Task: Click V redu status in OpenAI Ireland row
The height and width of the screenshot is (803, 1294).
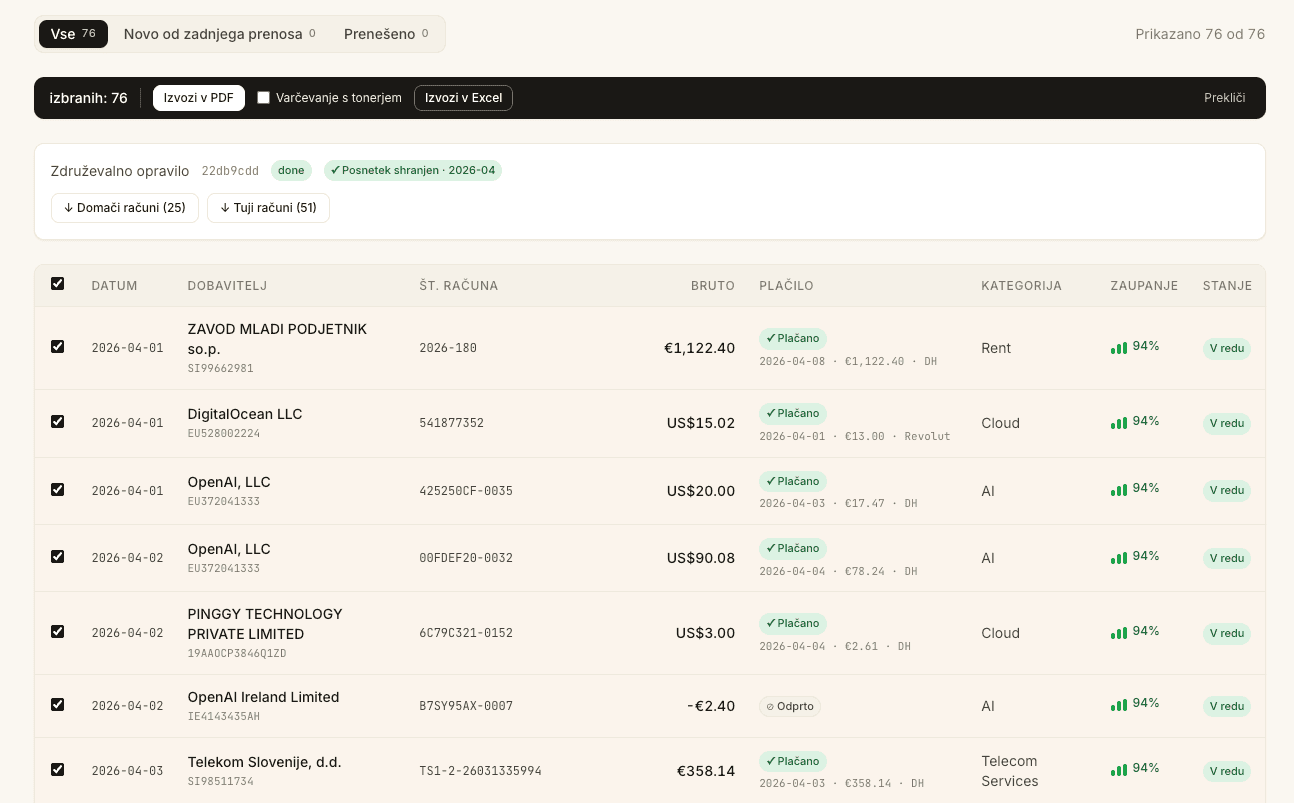Action: (1227, 706)
